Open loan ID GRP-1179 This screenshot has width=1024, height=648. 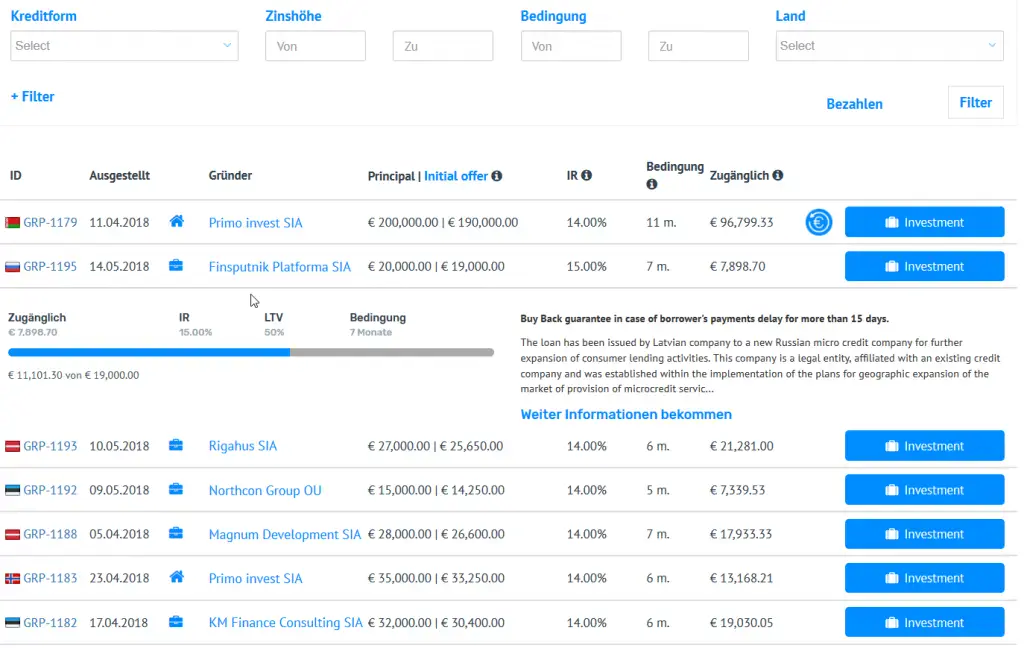point(50,223)
